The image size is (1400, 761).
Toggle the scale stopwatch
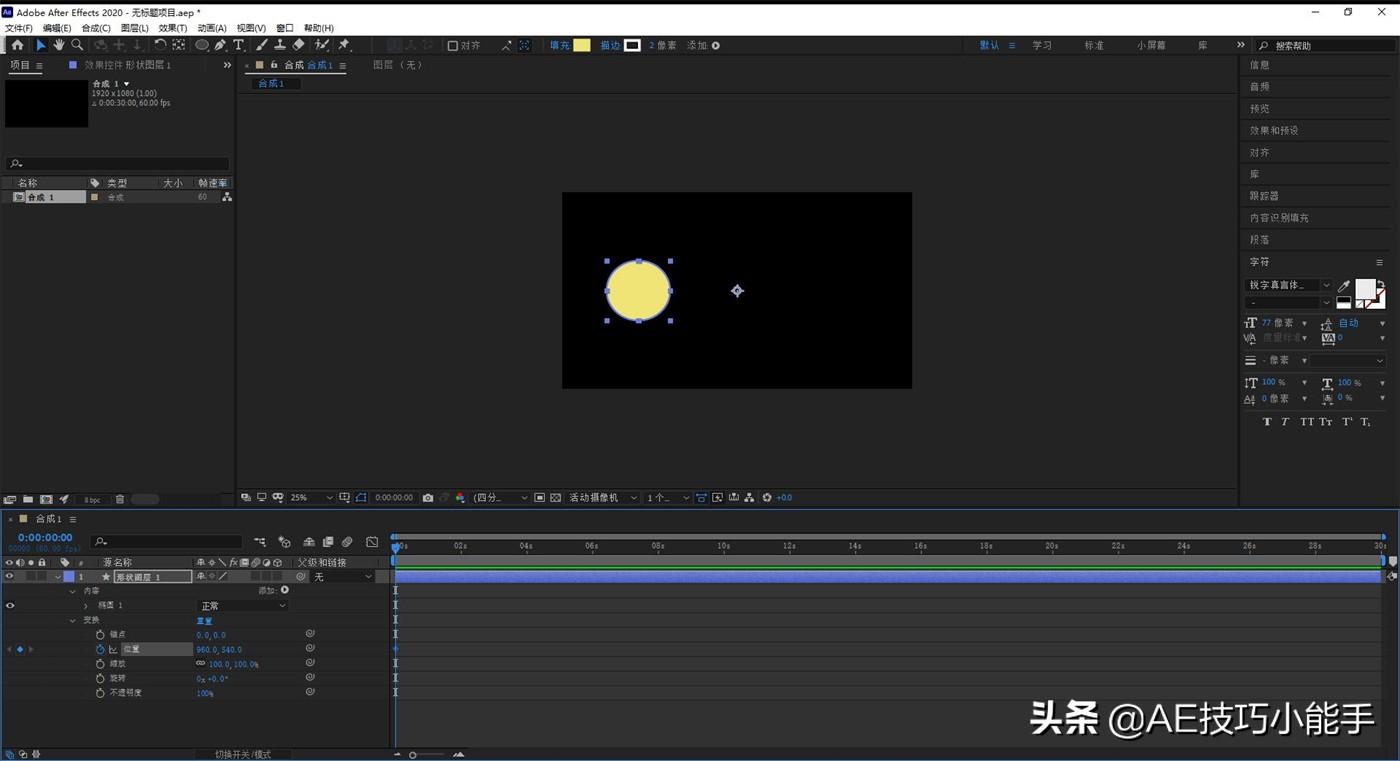click(x=100, y=664)
